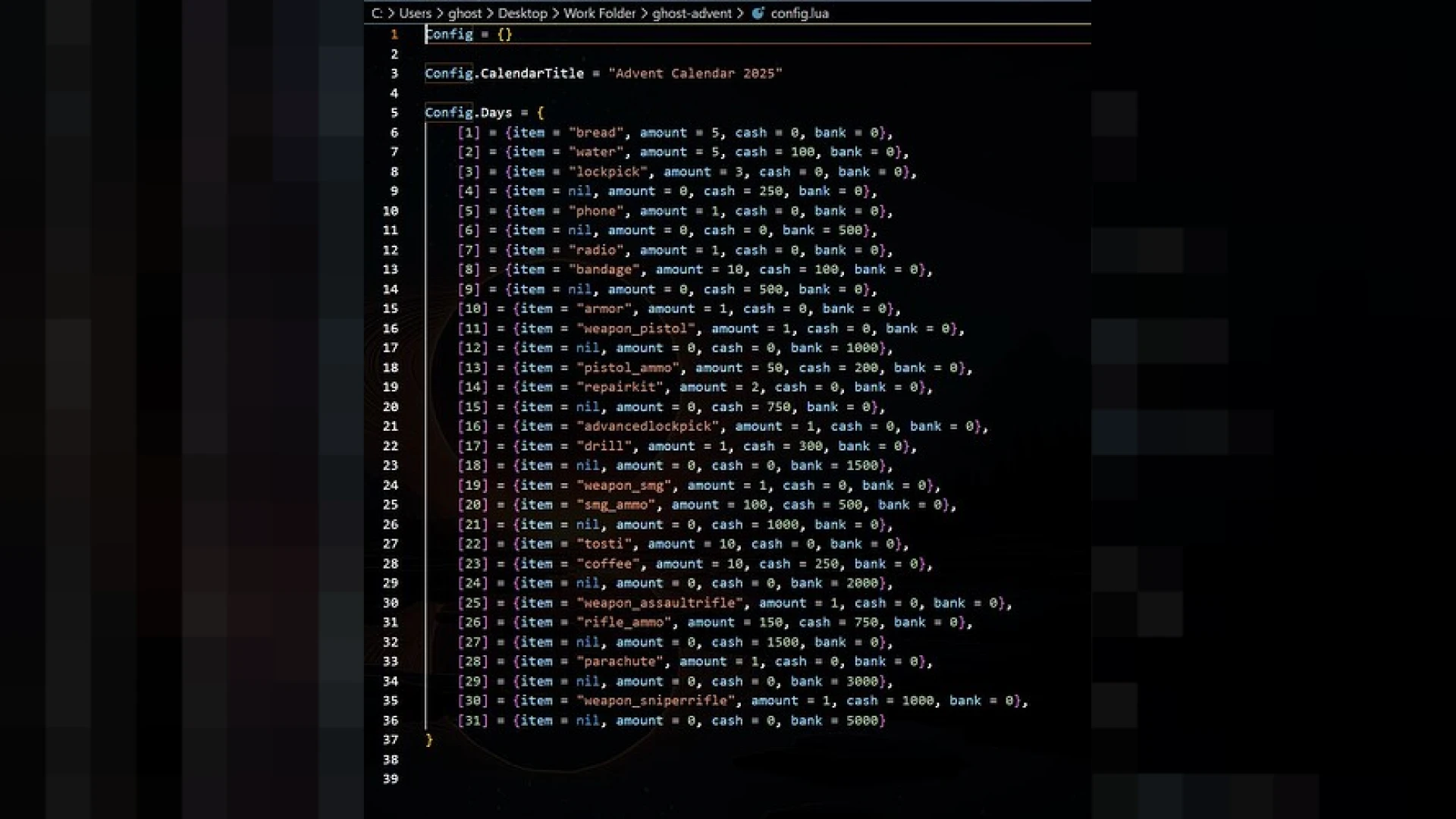Click the "rifle_ammo" string
The image size is (1456, 819).
(623, 622)
